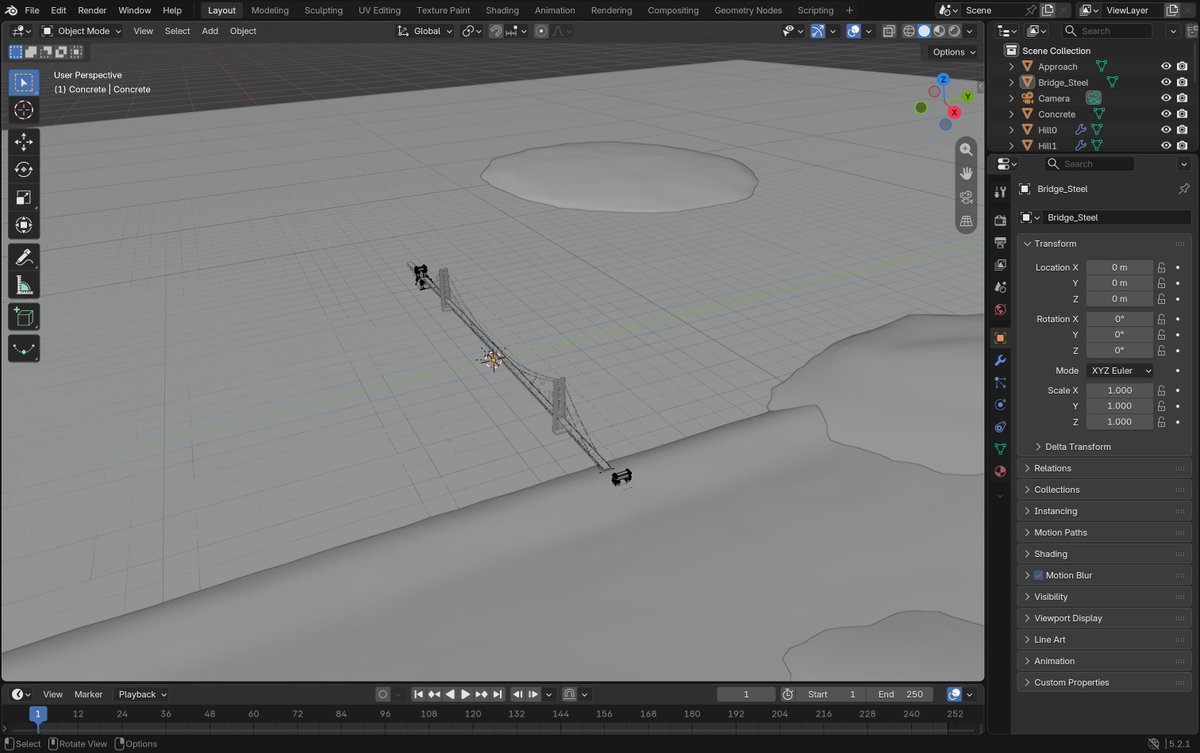Open the World properties tab
Screen dimensions: 1200x753
tap(1000, 309)
